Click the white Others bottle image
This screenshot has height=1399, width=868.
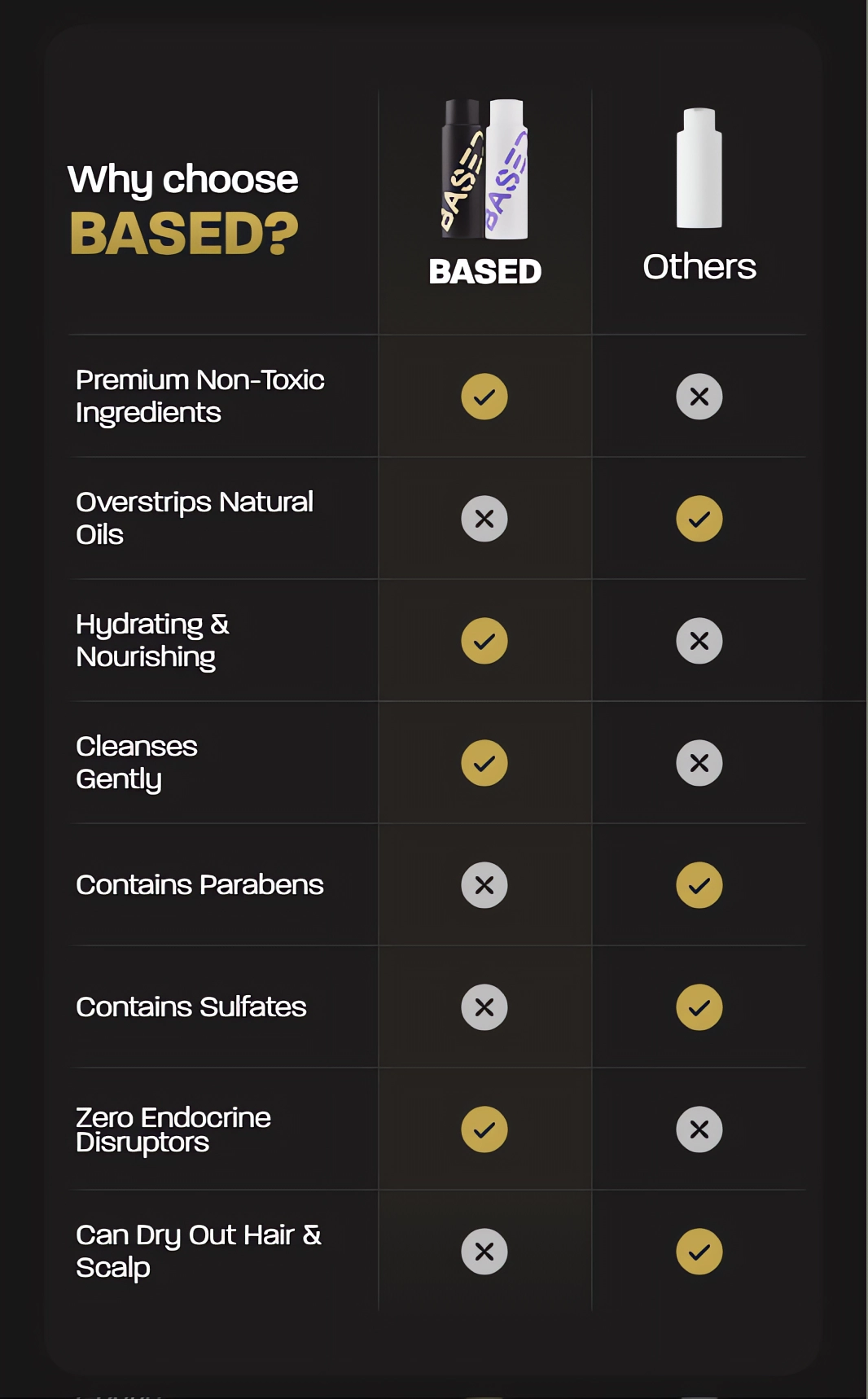699,168
